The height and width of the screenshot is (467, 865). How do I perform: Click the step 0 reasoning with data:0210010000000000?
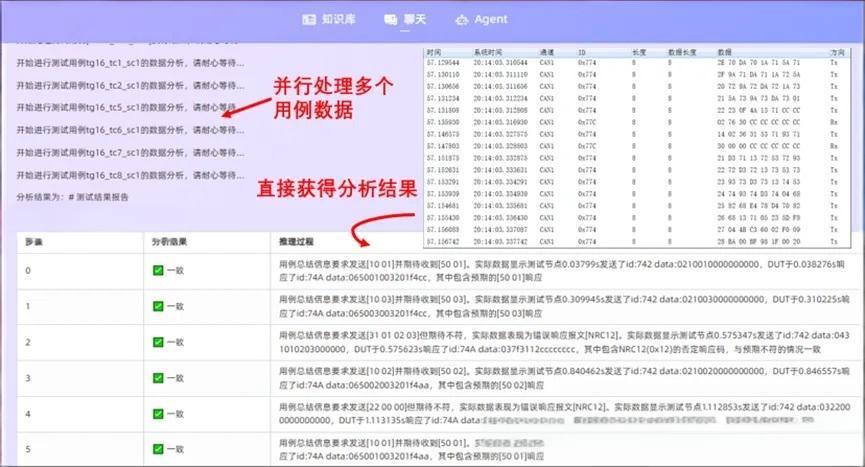pyautogui.click(x=562, y=271)
